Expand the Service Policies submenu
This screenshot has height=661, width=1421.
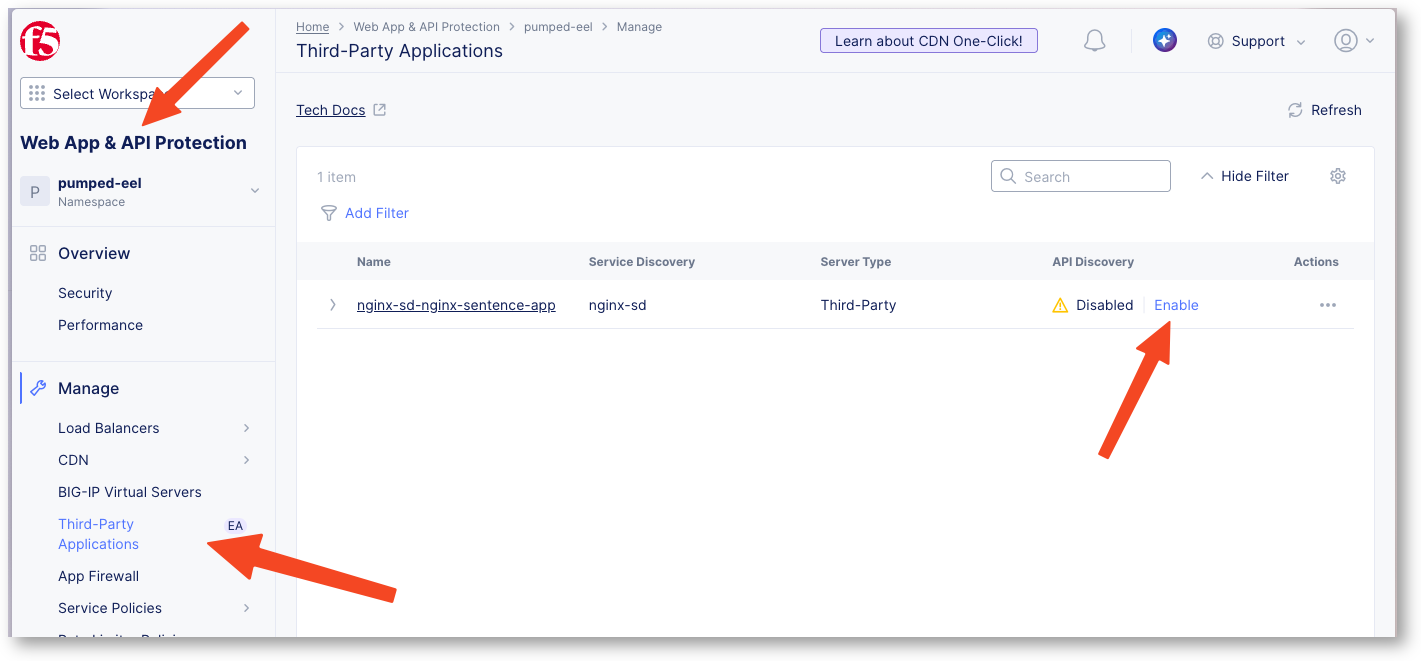pos(246,608)
